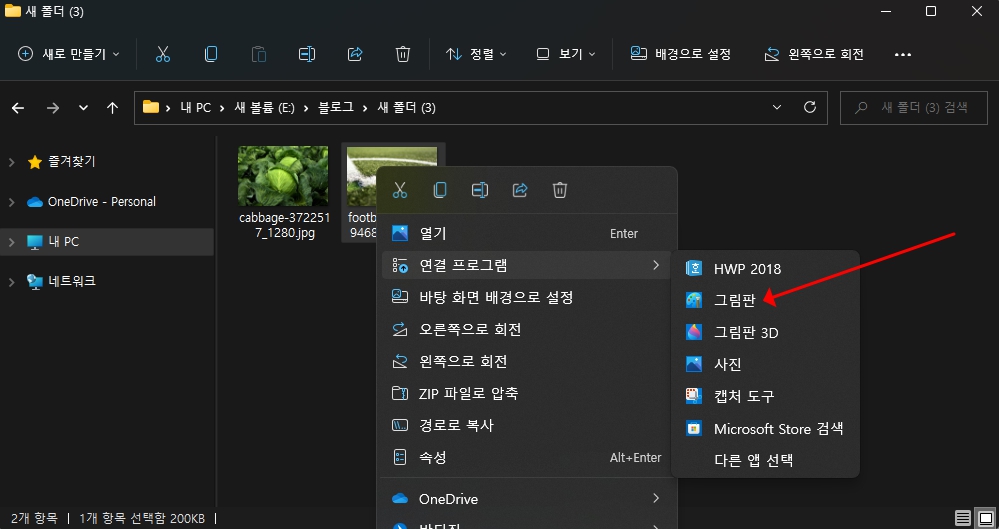Click Copy icon in context menu

440,190
